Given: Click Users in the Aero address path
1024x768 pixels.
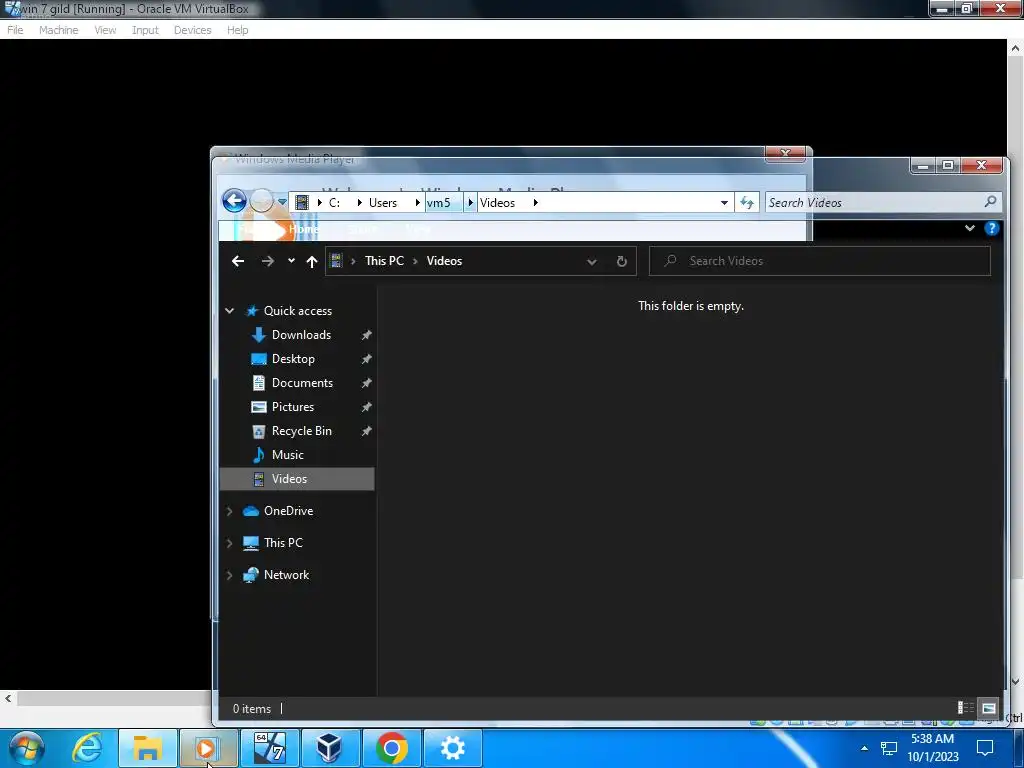Looking at the screenshot, I should 383,202.
